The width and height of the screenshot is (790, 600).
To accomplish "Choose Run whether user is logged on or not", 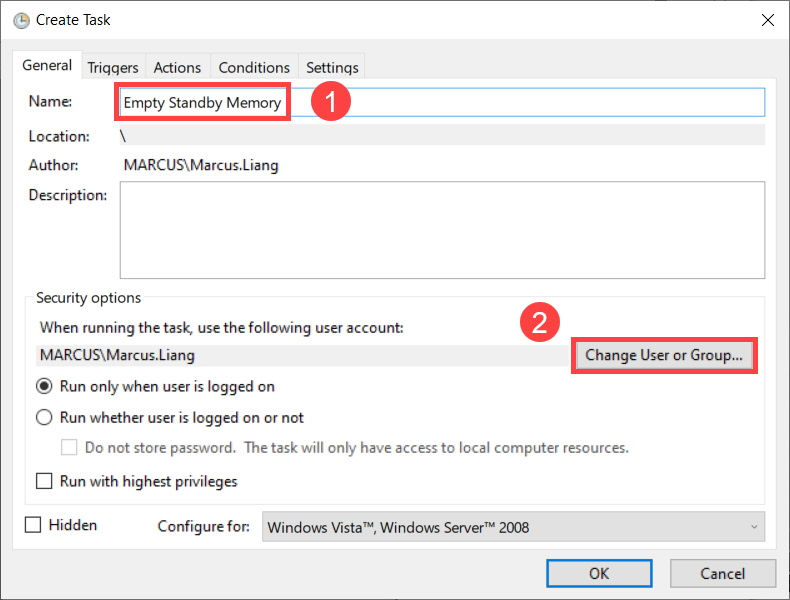I will (45, 418).
